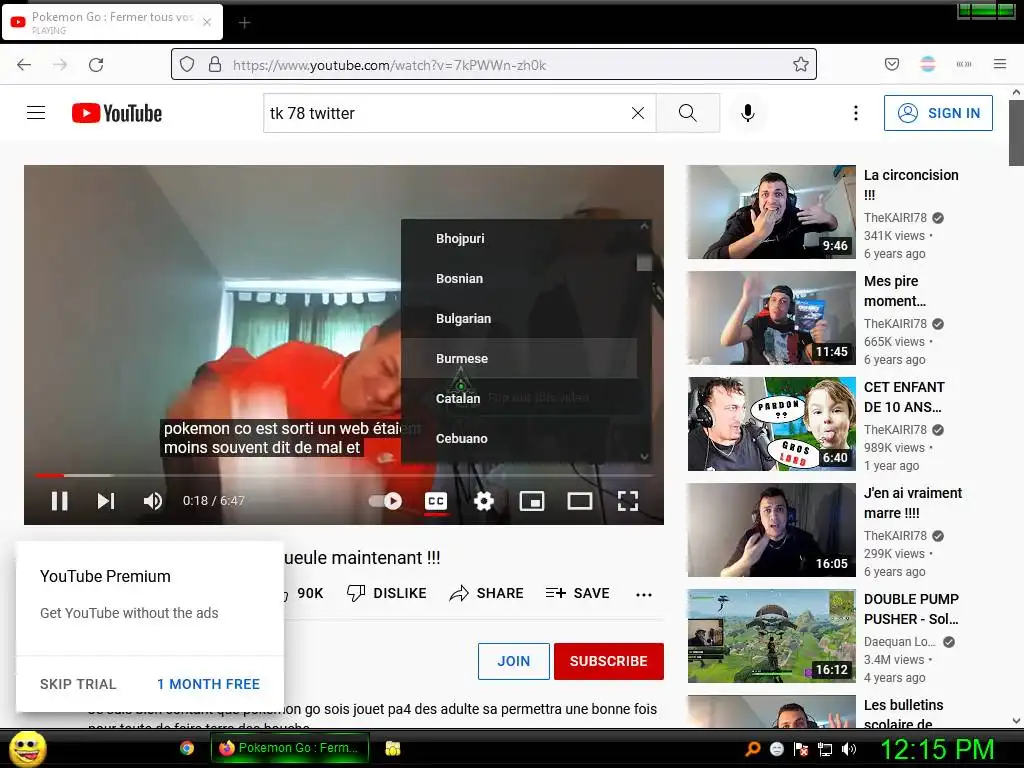The width and height of the screenshot is (1024, 768).
Task: Clear the search field with X
Action: click(638, 113)
